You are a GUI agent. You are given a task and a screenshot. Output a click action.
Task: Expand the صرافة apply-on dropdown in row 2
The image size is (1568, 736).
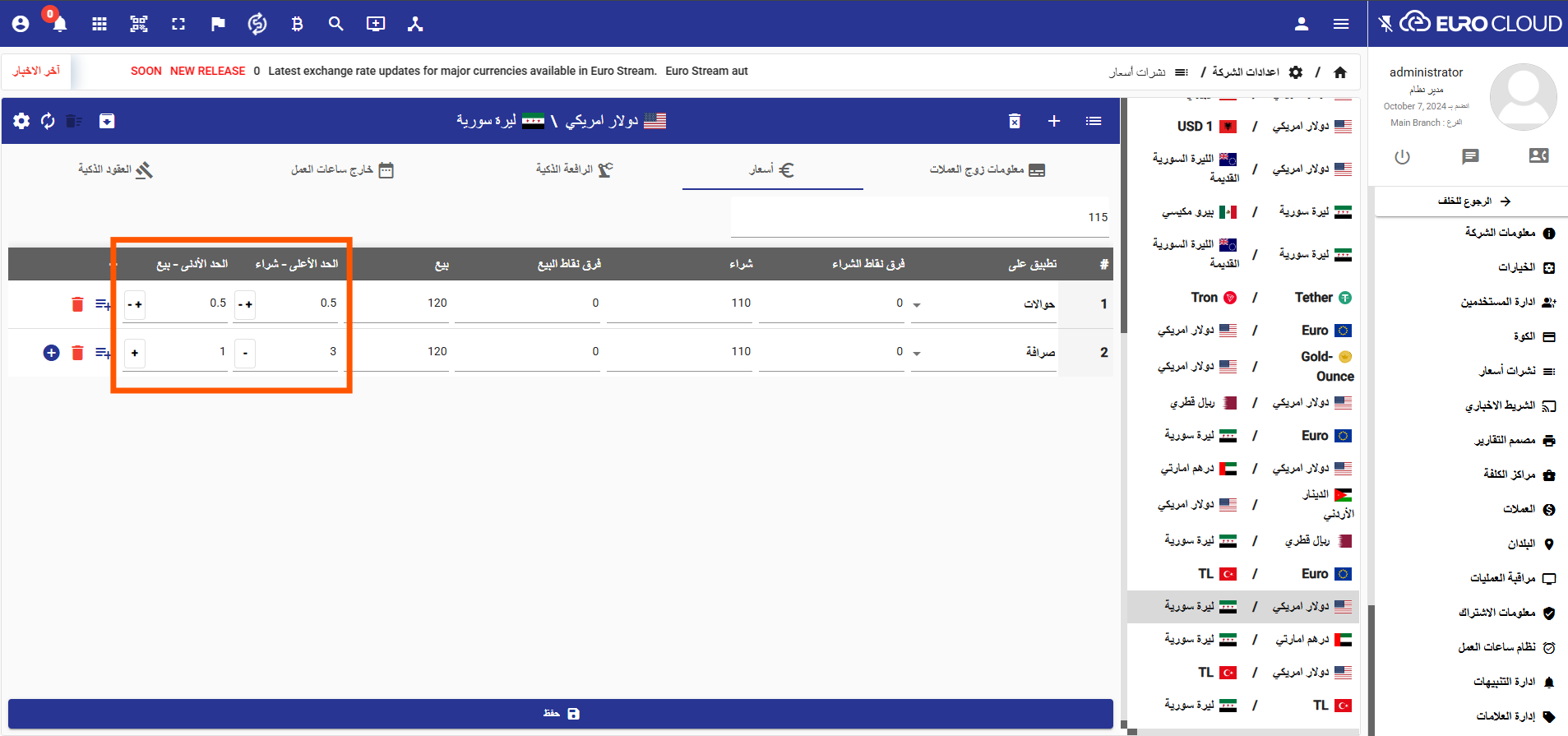(917, 354)
